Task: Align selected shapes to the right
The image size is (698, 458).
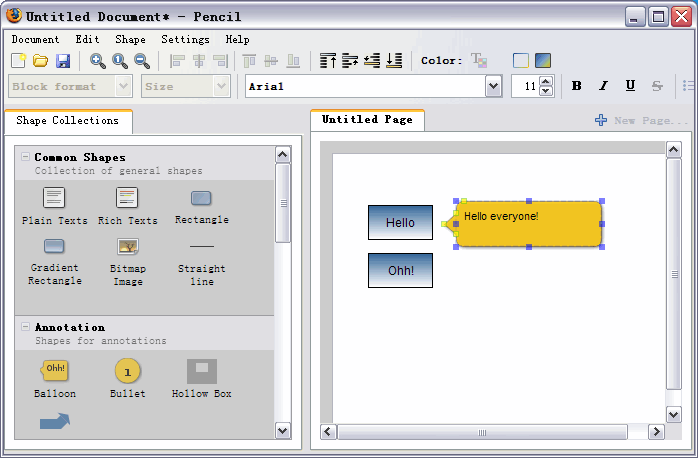Action: point(220,61)
